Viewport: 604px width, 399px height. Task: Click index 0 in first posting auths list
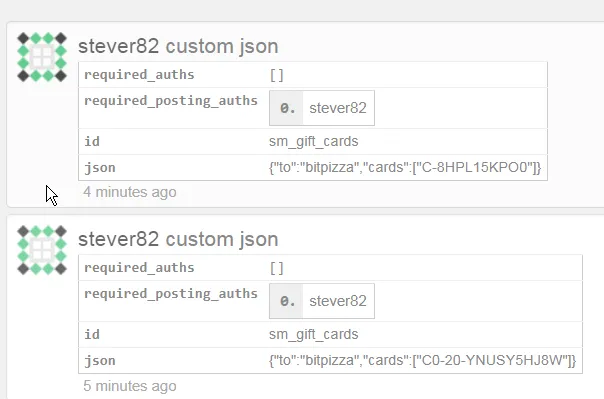pyautogui.click(x=287, y=108)
